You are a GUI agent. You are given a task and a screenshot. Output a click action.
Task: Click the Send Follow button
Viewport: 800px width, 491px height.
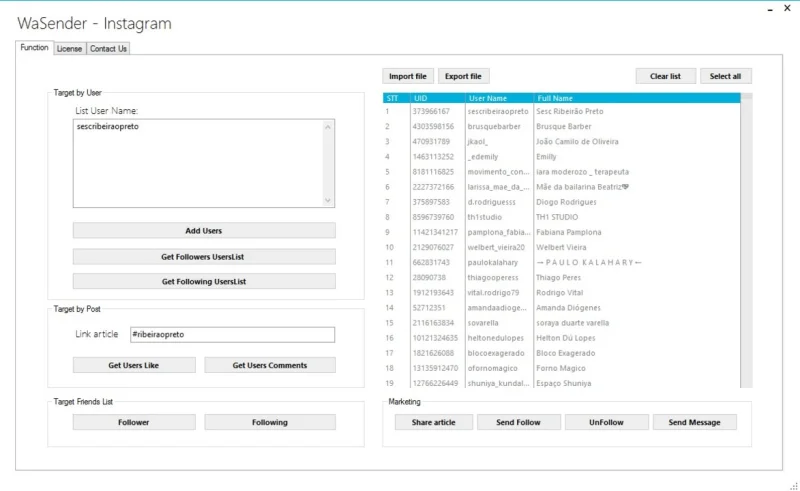coord(518,422)
